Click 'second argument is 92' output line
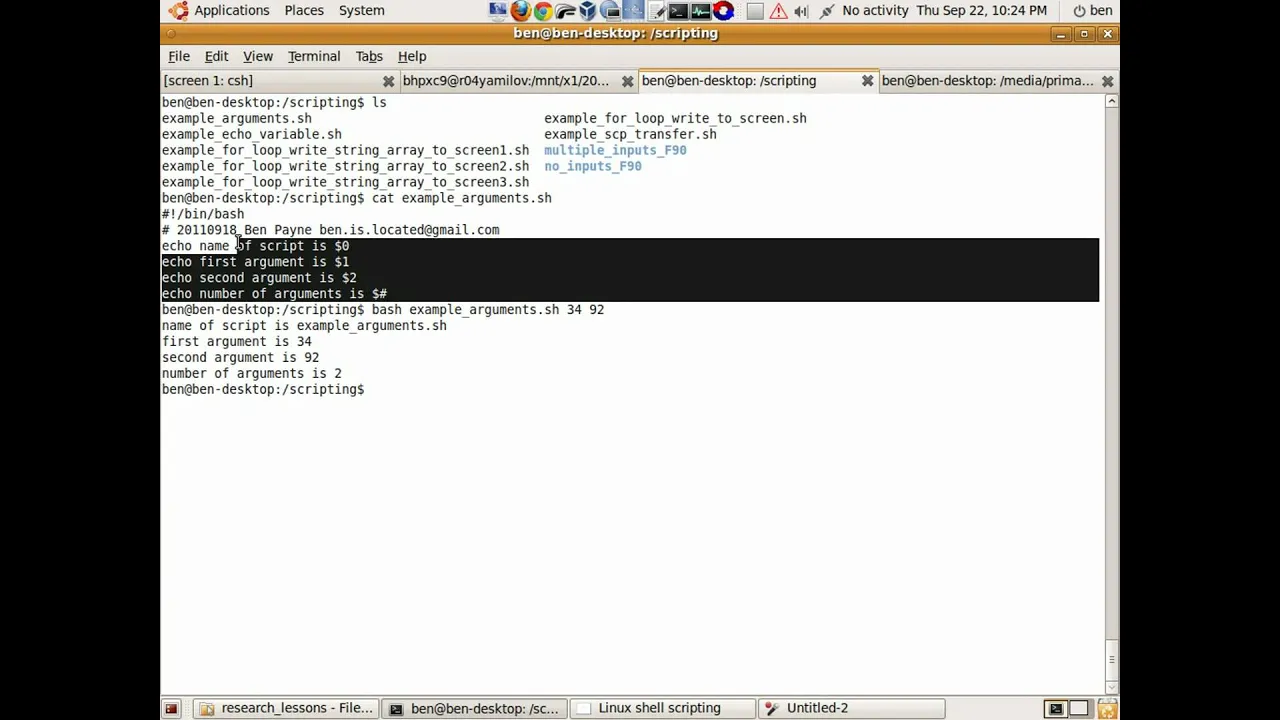This screenshot has width=1280, height=720. tap(240, 358)
